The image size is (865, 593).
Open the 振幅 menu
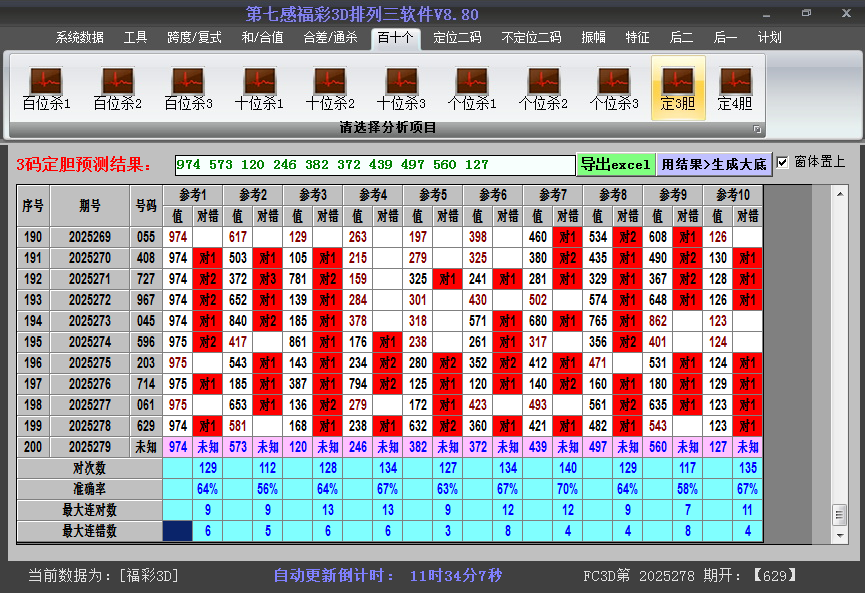pos(594,37)
